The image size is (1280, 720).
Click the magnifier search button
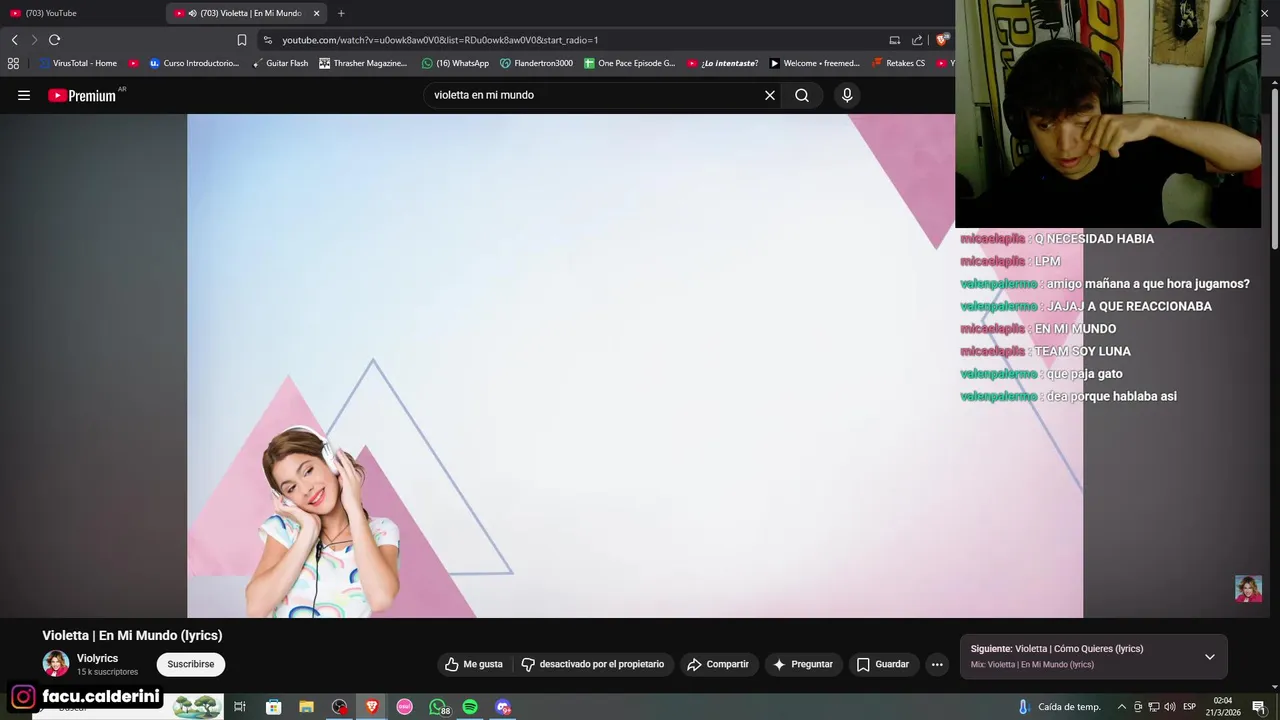pos(802,95)
